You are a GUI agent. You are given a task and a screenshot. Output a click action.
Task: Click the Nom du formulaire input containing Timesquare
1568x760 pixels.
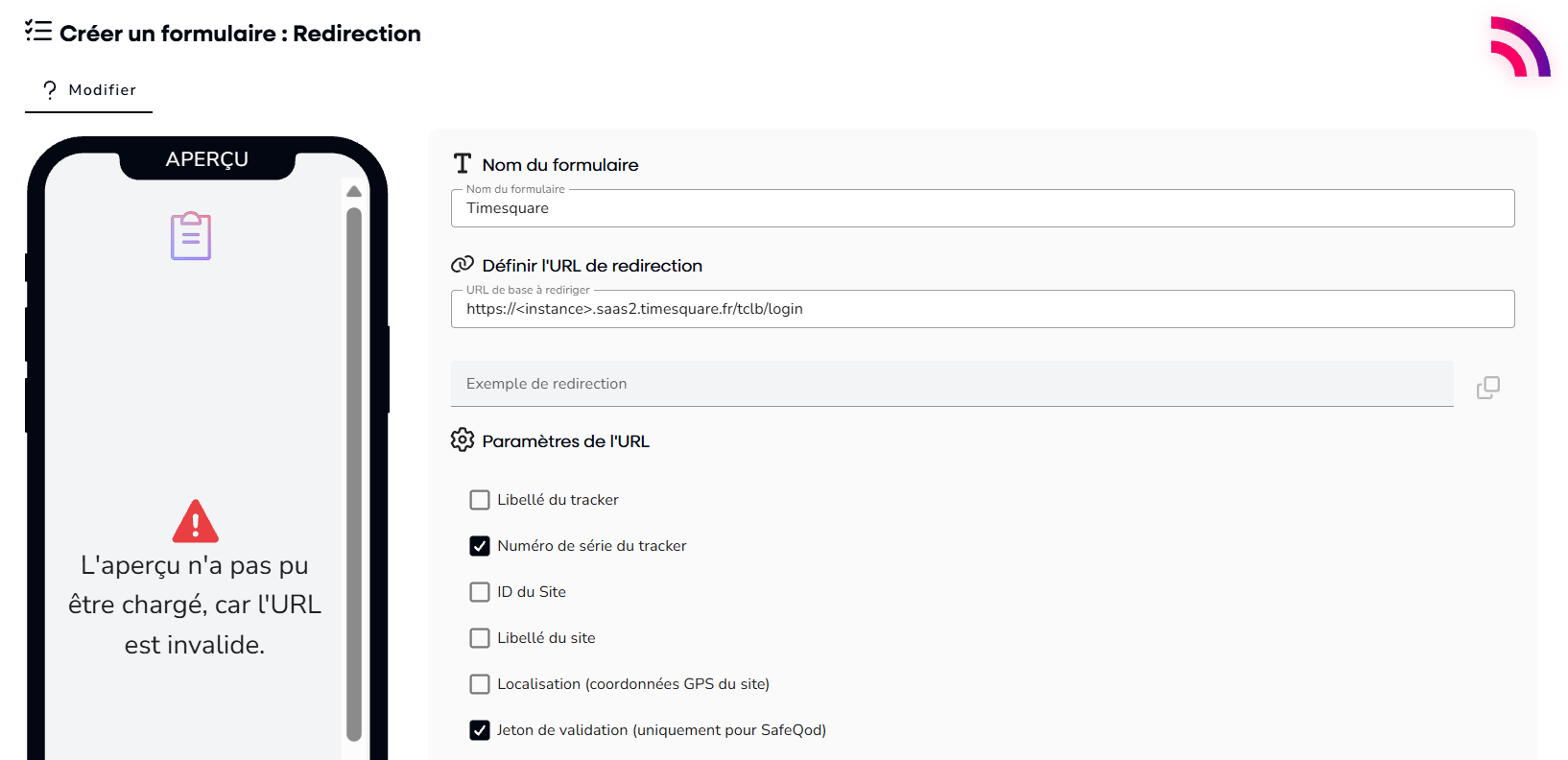(x=983, y=208)
